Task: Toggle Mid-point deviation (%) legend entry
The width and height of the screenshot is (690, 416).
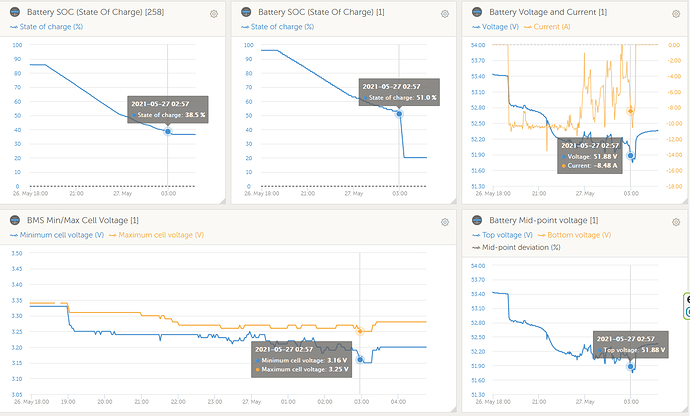Action: click(x=515, y=246)
